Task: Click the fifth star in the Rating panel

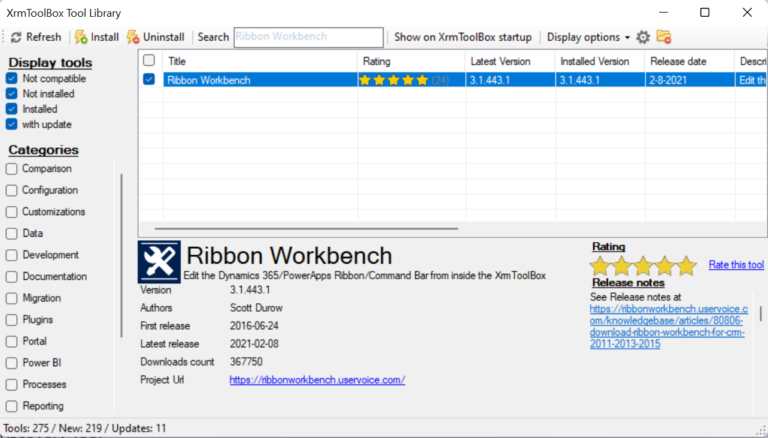Action: coord(686,266)
